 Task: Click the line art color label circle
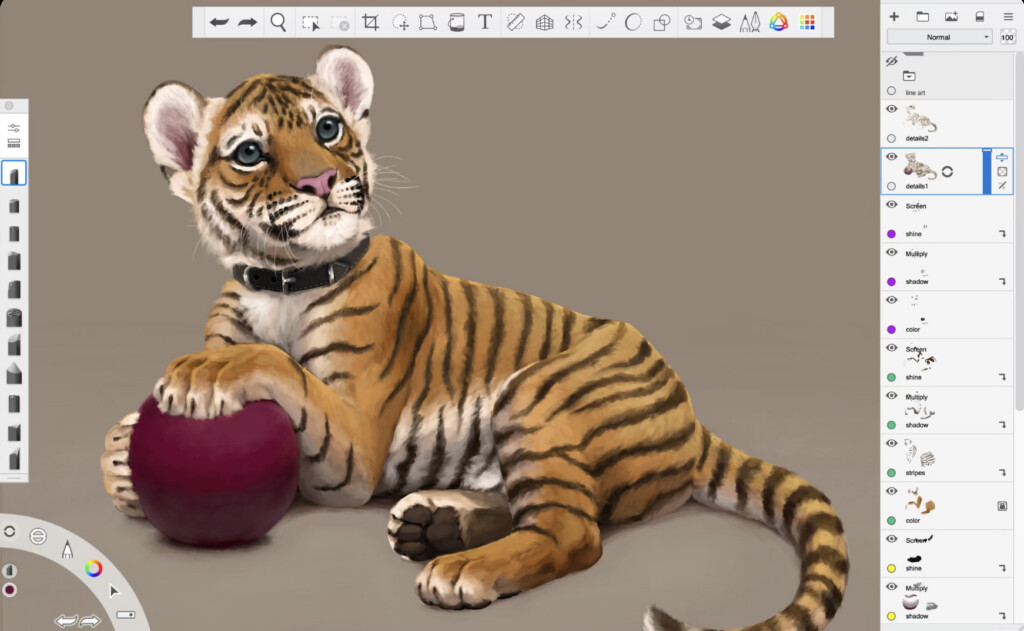(x=891, y=91)
